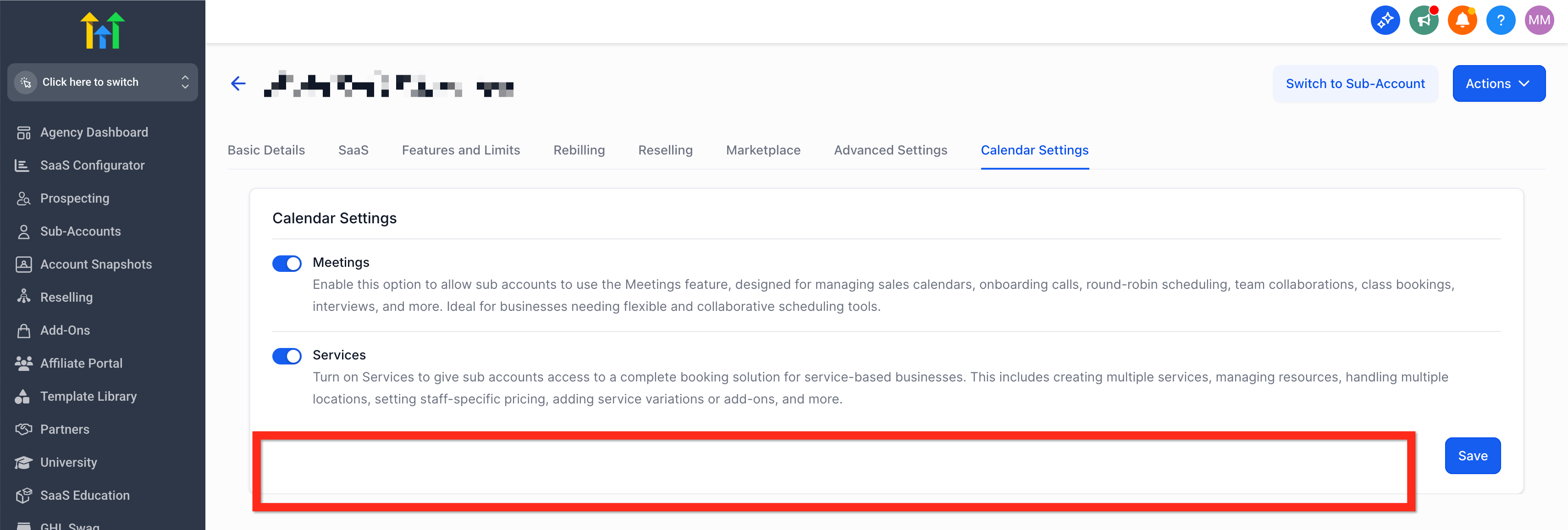This screenshot has width=1568, height=530.
Task: Toggle the Services switch off
Action: (x=287, y=355)
